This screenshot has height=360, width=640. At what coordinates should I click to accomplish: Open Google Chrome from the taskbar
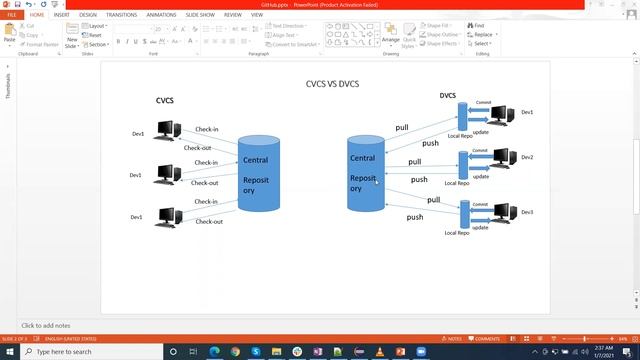(x=235, y=352)
